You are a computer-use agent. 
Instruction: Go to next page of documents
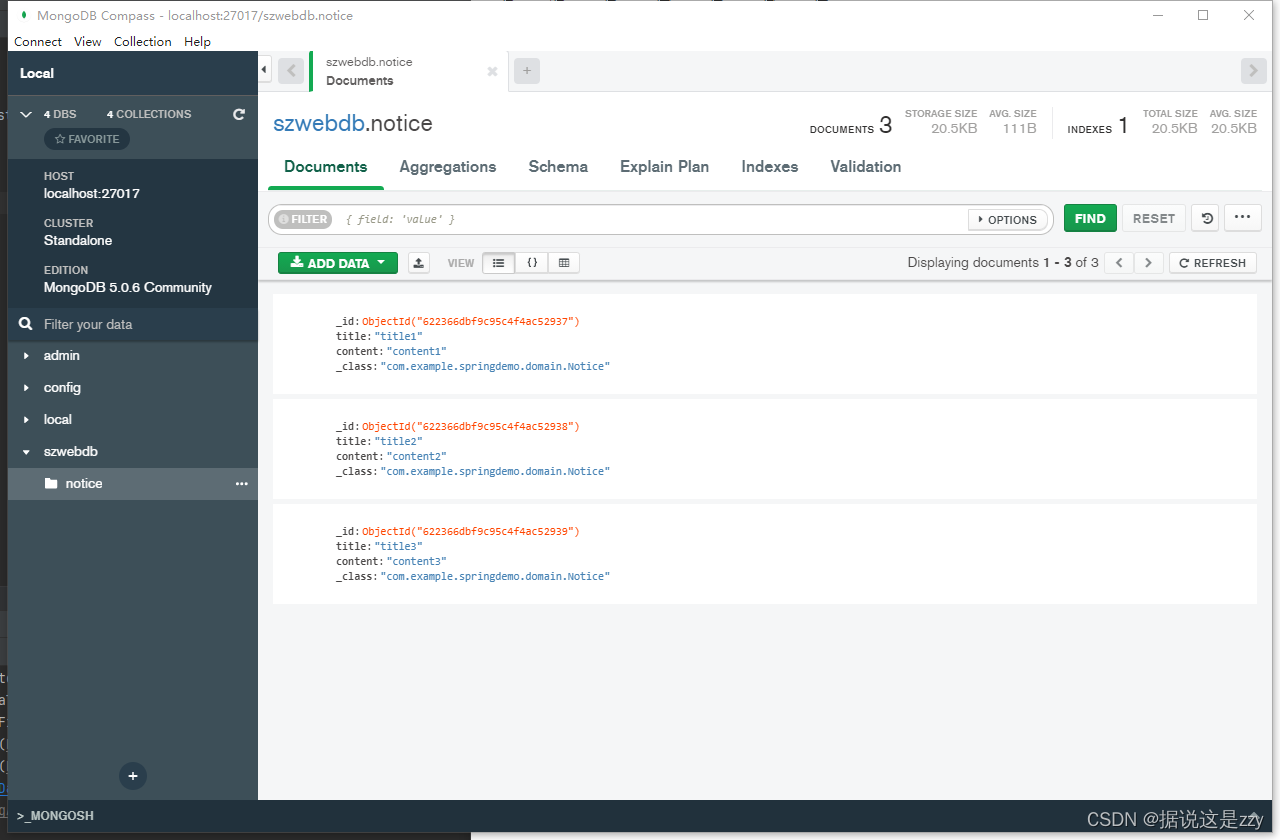1148,263
